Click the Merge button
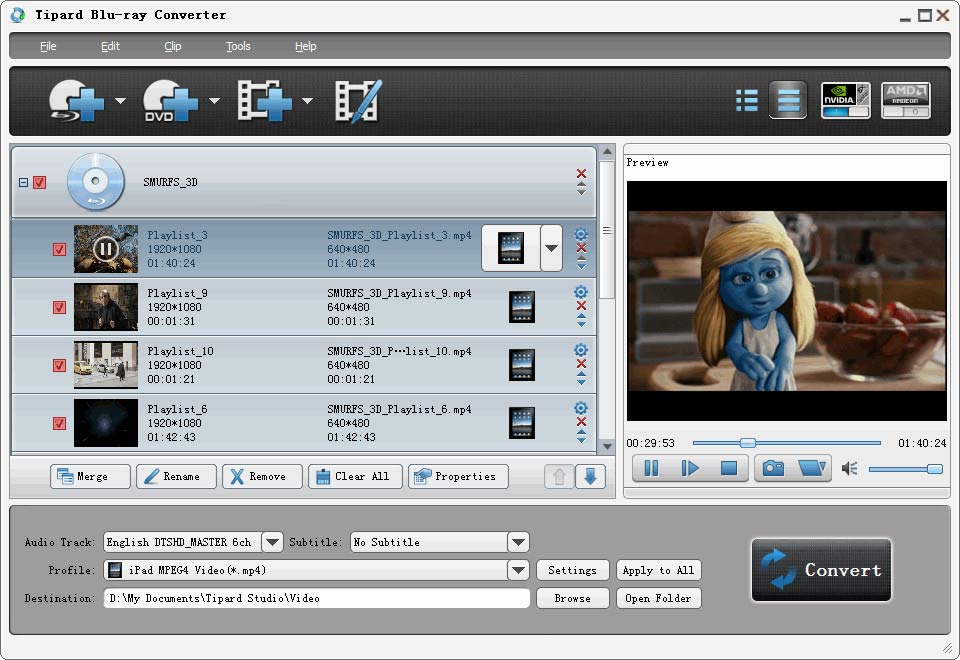This screenshot has height=660, width=960. (90, 476)
